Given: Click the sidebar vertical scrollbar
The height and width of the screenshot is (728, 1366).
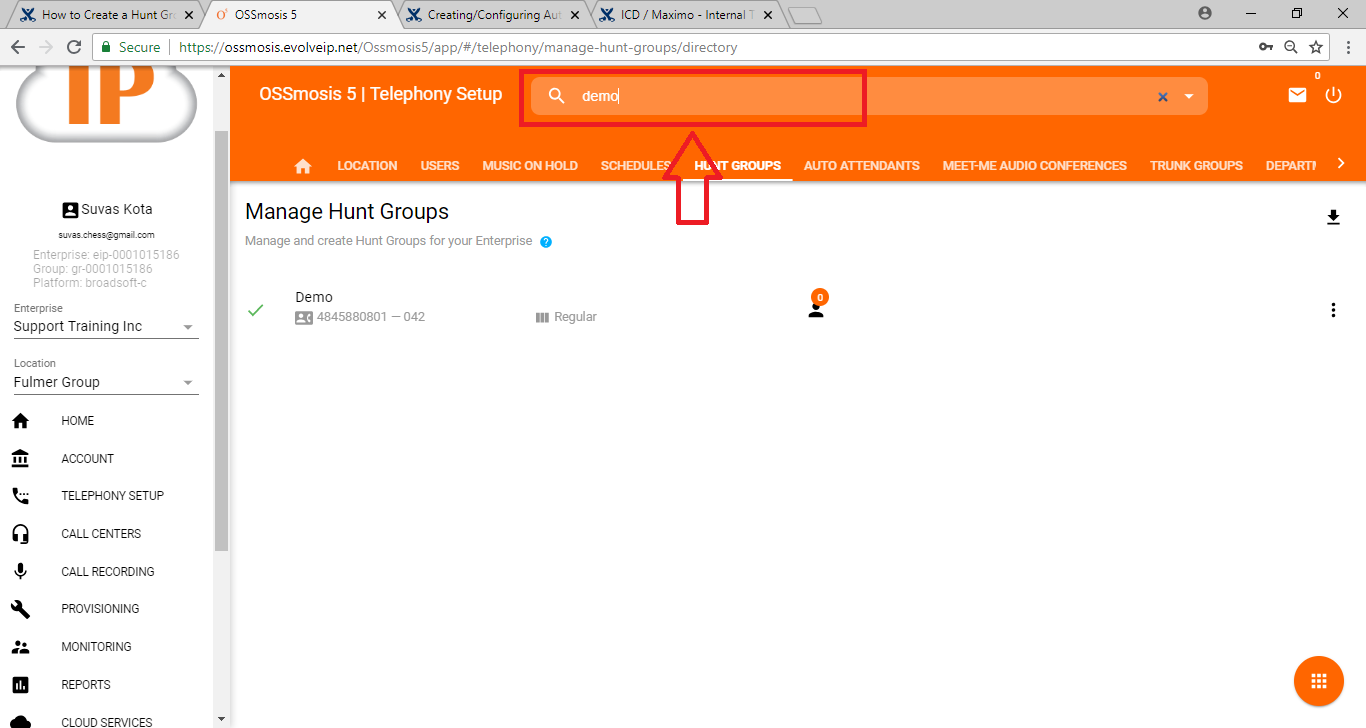Looking at the screenshot, I should coord(222,340).
